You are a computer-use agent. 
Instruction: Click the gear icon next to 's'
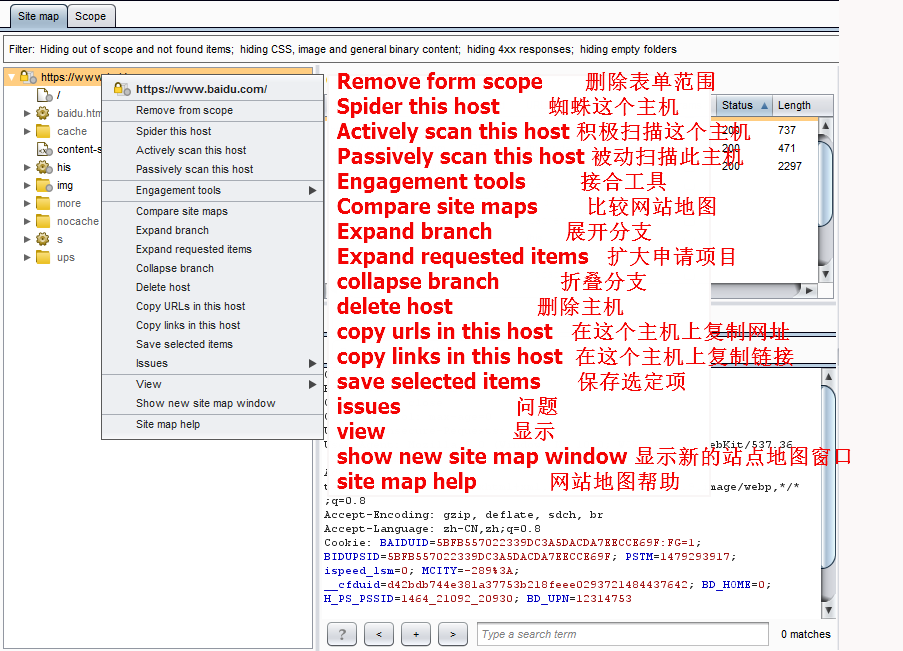click(x=43, y=239)
